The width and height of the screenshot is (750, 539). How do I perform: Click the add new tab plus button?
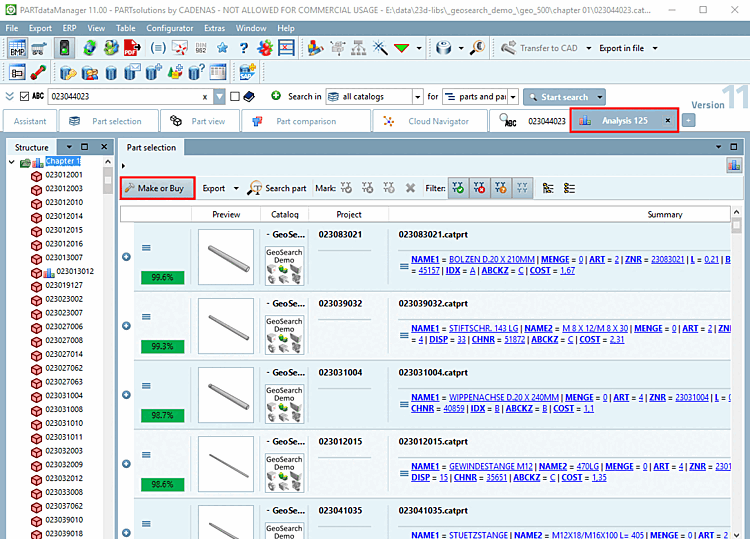click(x=688, y=121)
